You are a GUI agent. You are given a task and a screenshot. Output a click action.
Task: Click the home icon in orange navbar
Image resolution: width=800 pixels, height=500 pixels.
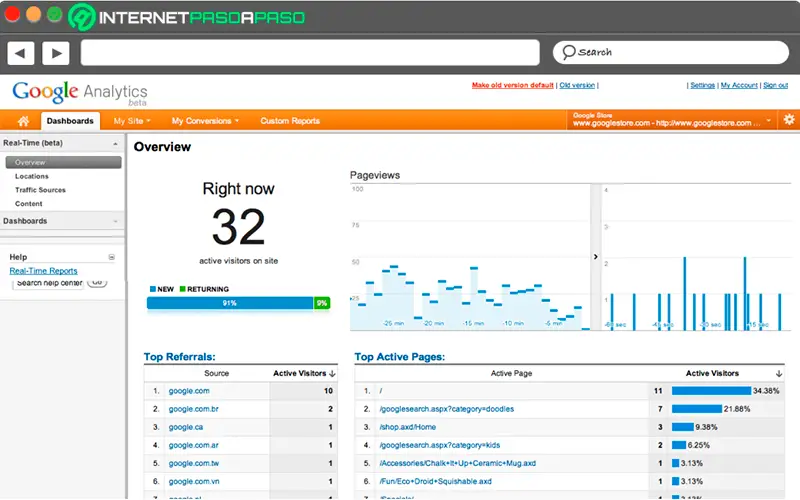[23, 121]
